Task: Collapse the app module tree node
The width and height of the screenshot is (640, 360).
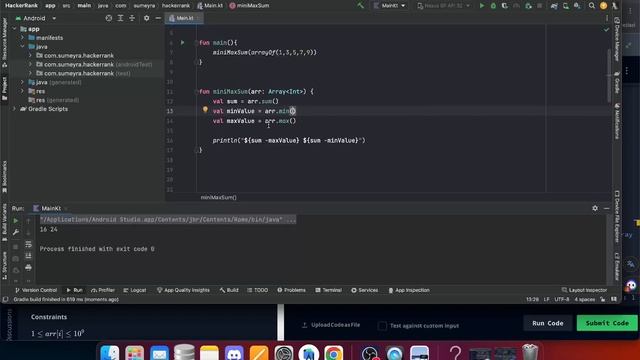Action: tap(15, 29)
